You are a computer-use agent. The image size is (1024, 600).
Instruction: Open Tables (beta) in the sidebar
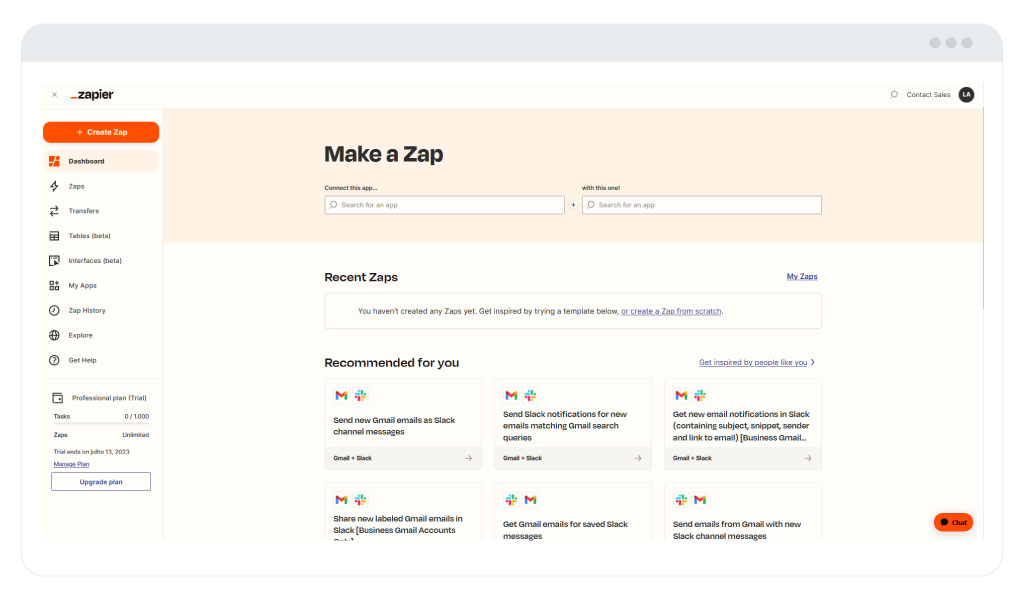pyautogui.click(x=101, y=236)
